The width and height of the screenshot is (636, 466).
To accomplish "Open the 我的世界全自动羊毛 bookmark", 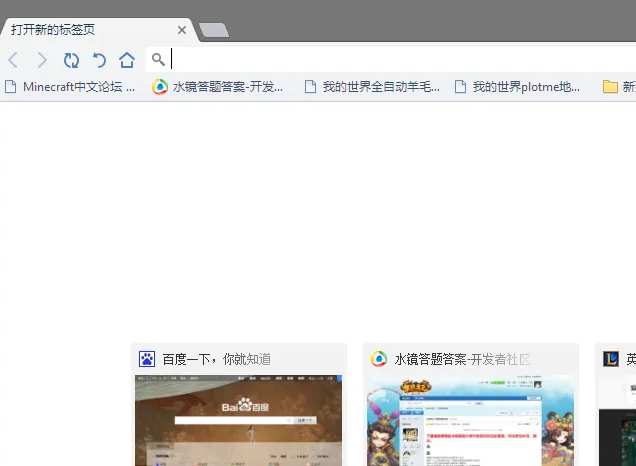I will pos(372,87).
